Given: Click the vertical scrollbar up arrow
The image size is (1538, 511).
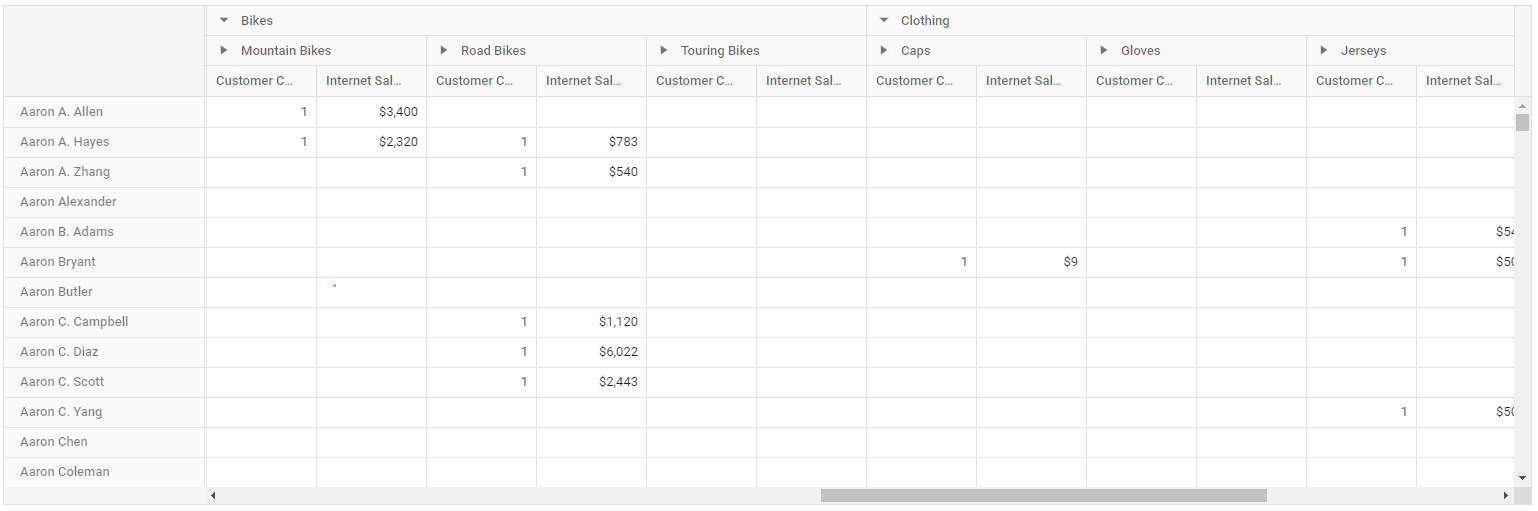Looking at the screenshot, I should click(1522, 105).
